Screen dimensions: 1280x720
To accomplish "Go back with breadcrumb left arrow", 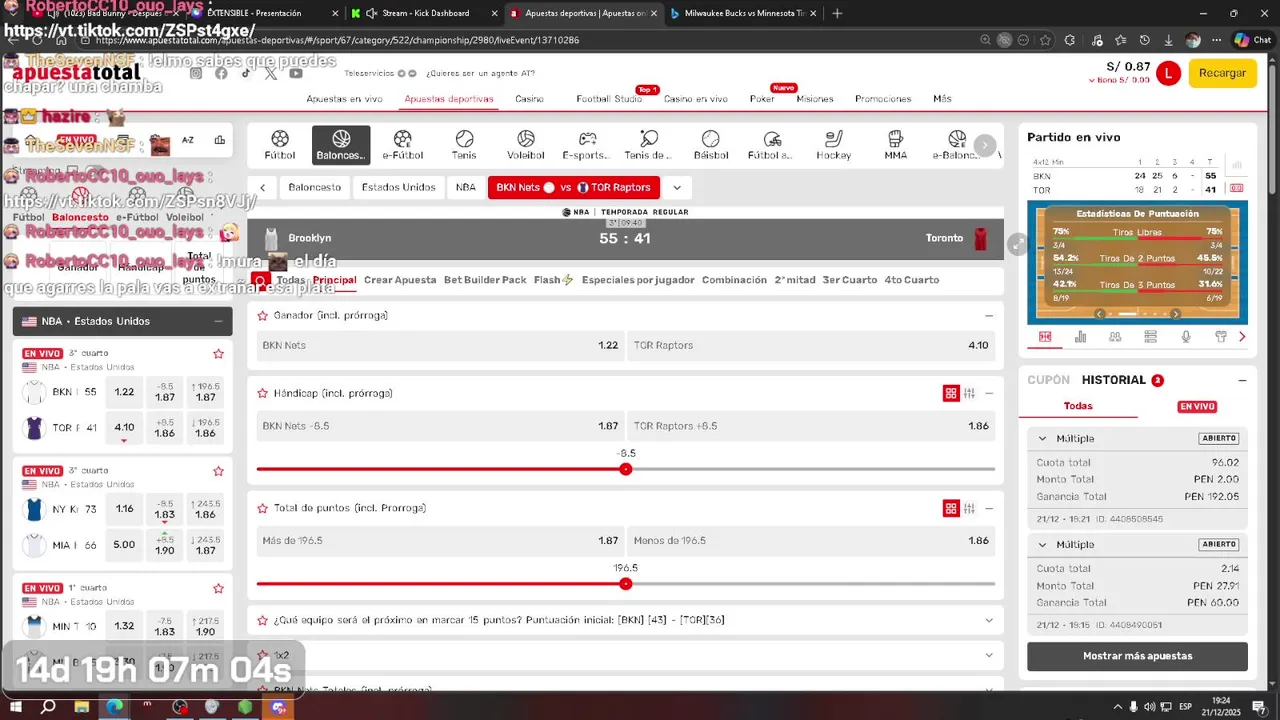I will 262,187.
